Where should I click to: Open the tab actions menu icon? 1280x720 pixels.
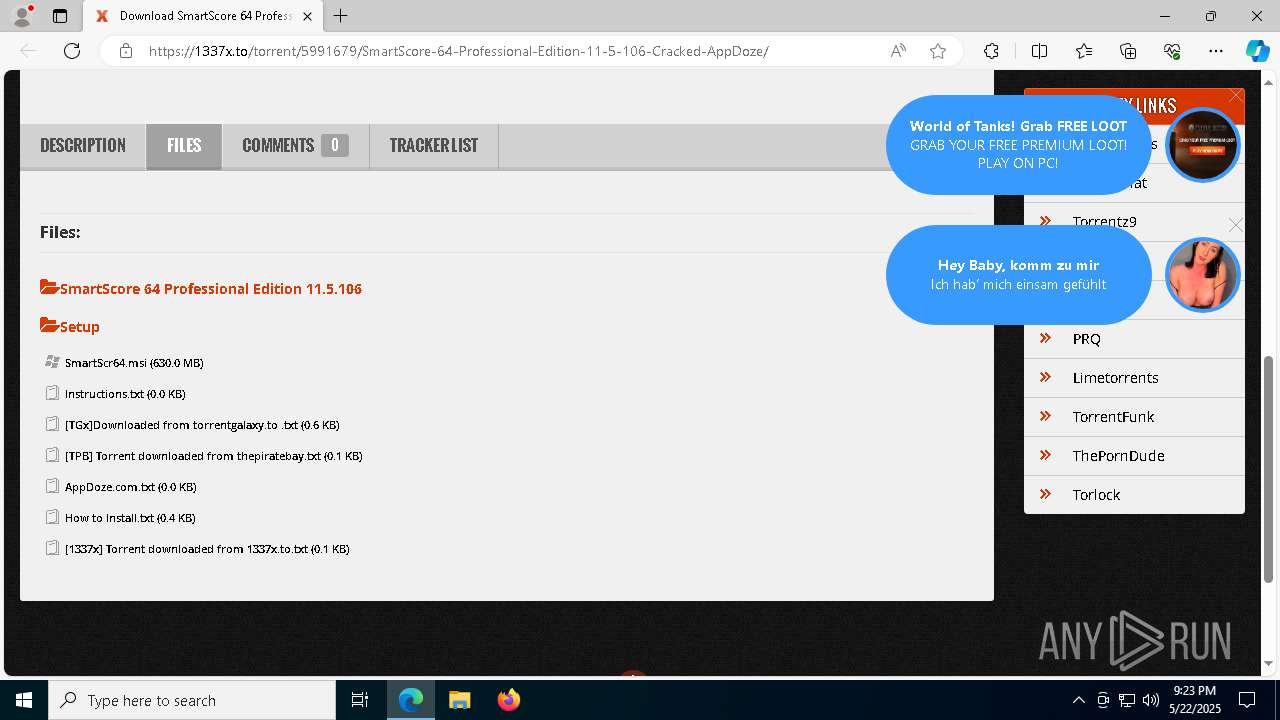click(x=60, y=16)
